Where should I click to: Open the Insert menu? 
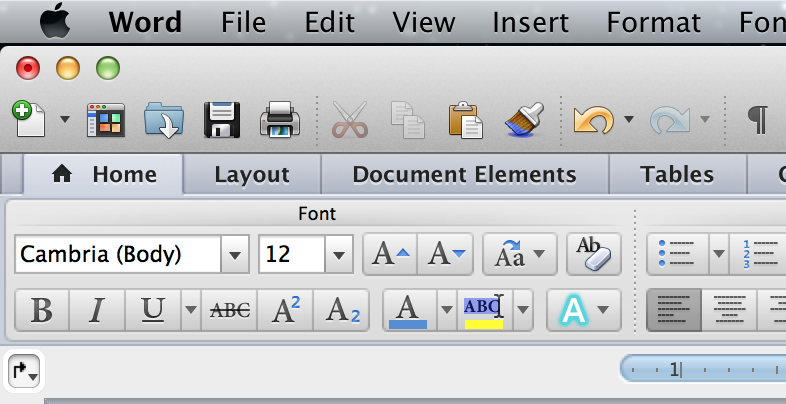[x=530, y=23]
